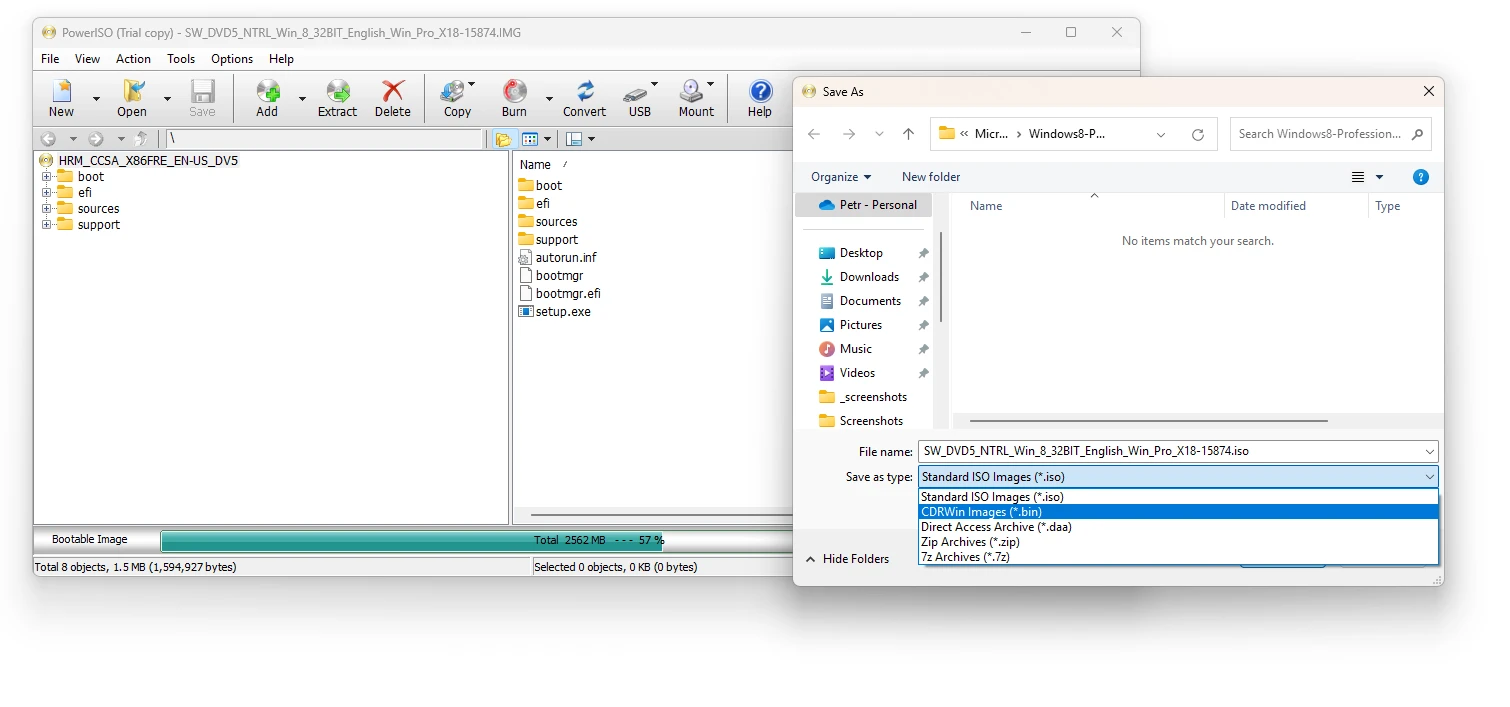The width and height of the screenshot is (1510, 707).
Task: Click Save As dialog up arrow
Action: (908, 134)
